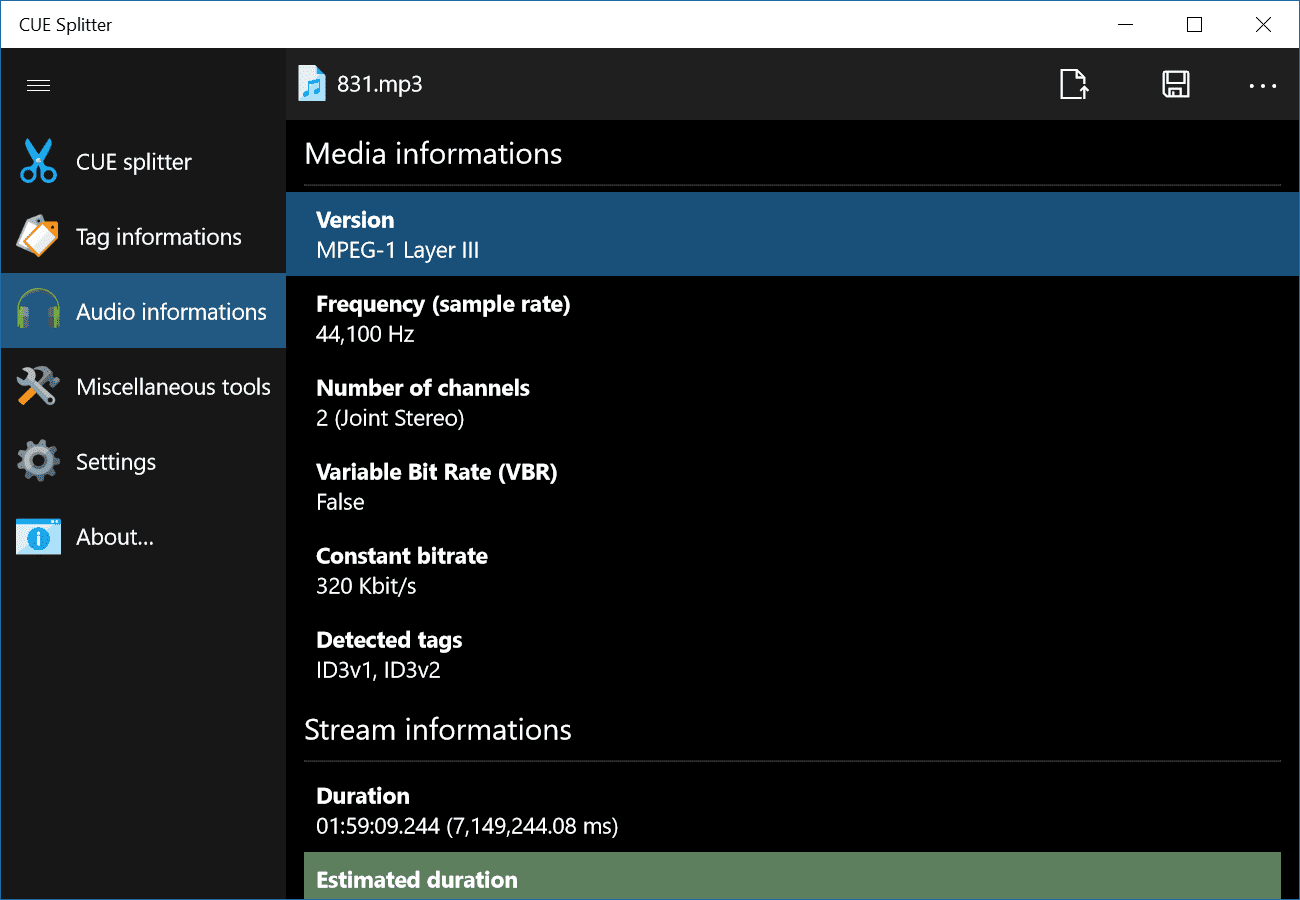Toggle the hamburger navigation menu
The height and width of the screenshot is (900, 1300).
39,85
